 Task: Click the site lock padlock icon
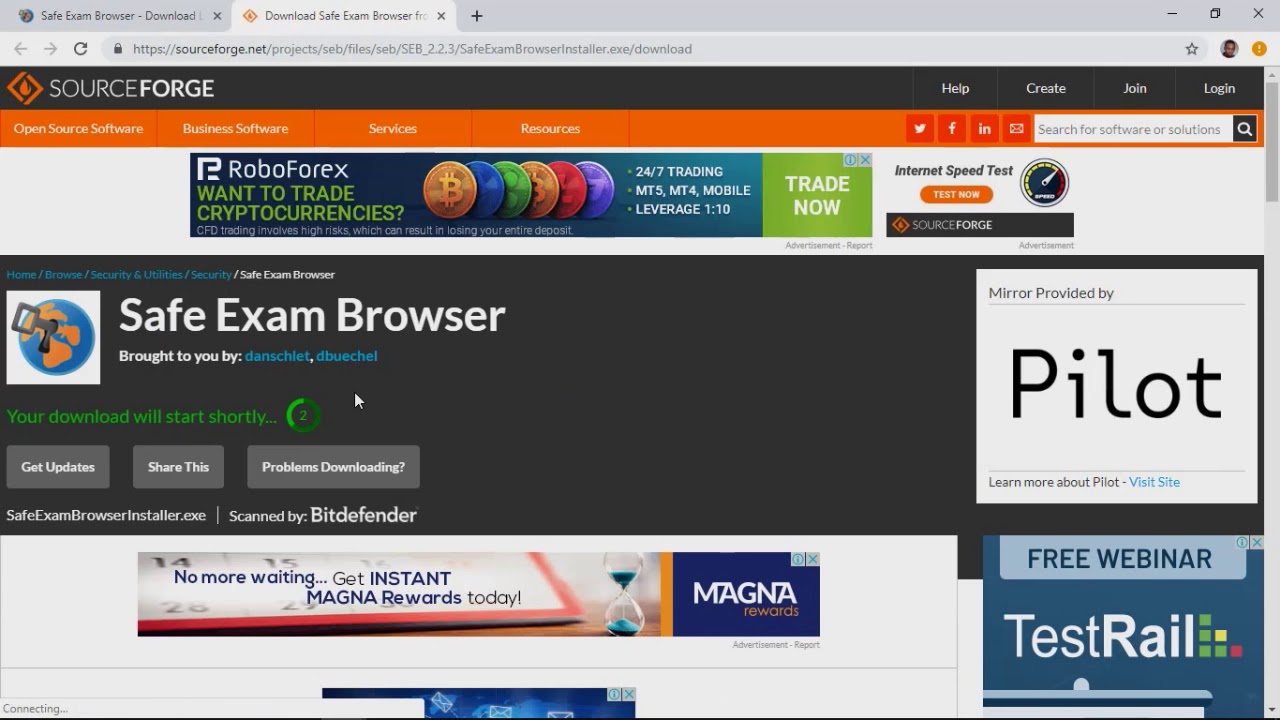118,48
